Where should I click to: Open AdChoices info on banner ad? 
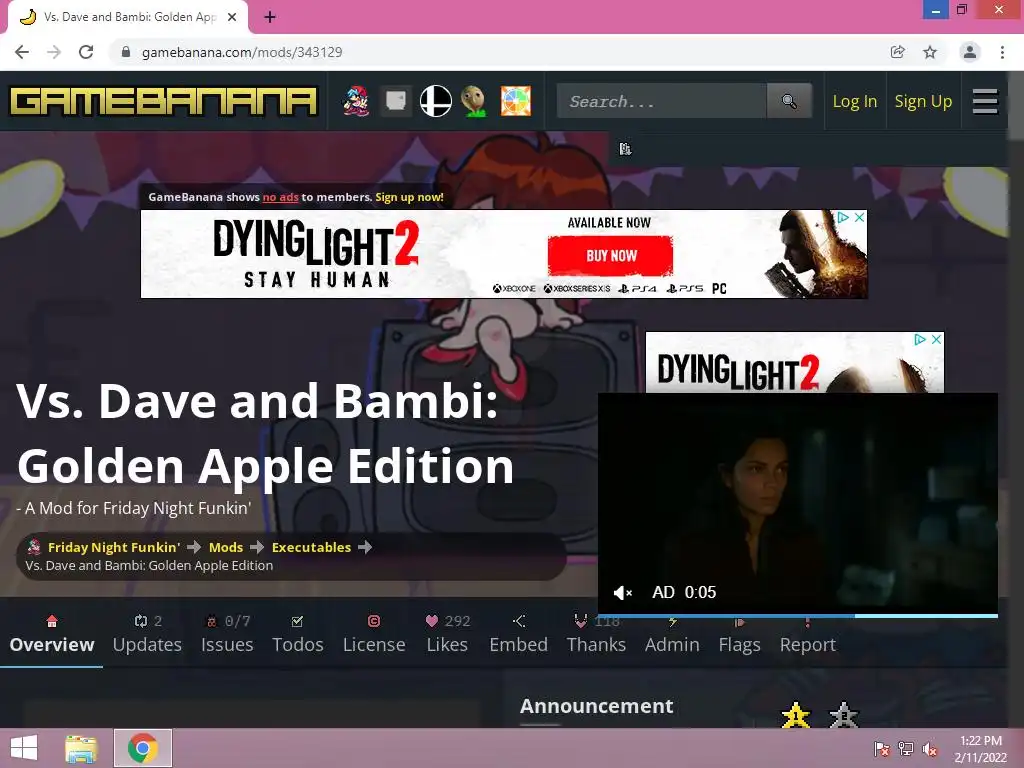[843, 217]
